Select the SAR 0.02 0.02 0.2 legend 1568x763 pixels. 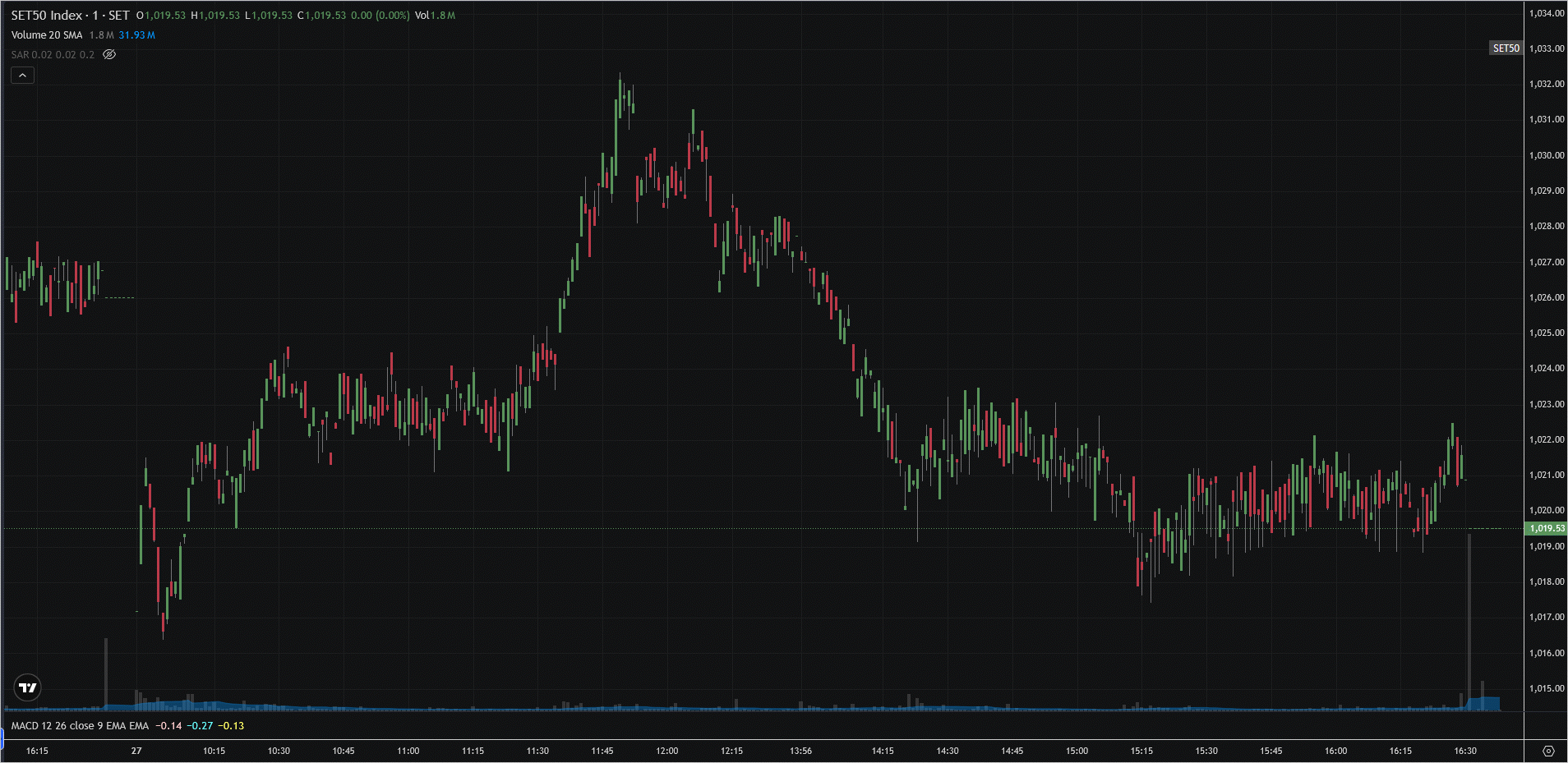pos(53,54)
